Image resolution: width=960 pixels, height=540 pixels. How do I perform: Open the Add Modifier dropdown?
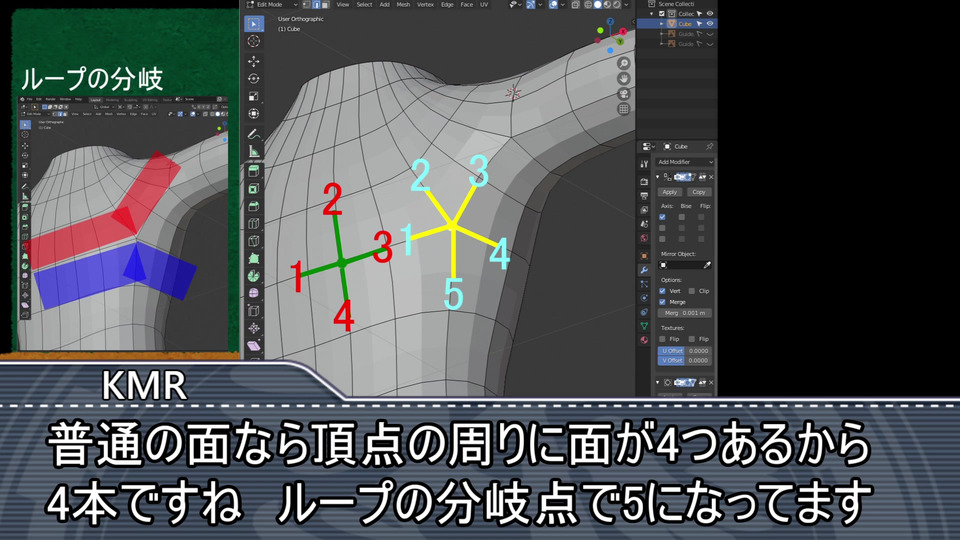[x=685, y=162]
